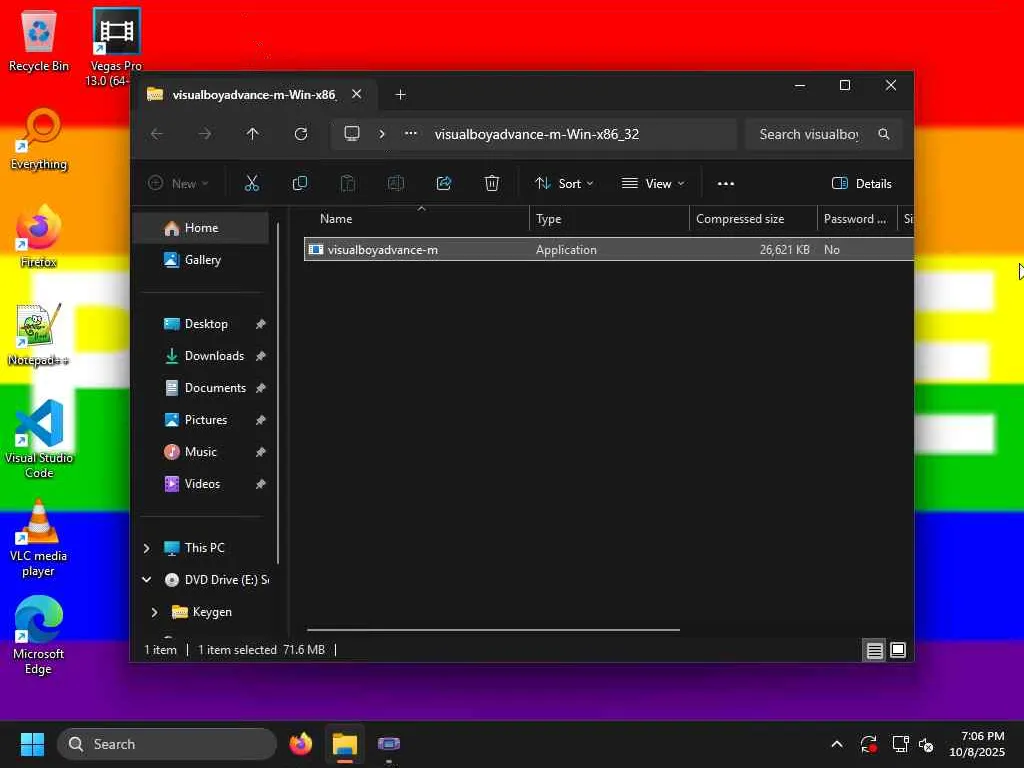This screenshot has width=1024, height=768.
Task: Expand the This PC tree node
Action: coord(147,548)
